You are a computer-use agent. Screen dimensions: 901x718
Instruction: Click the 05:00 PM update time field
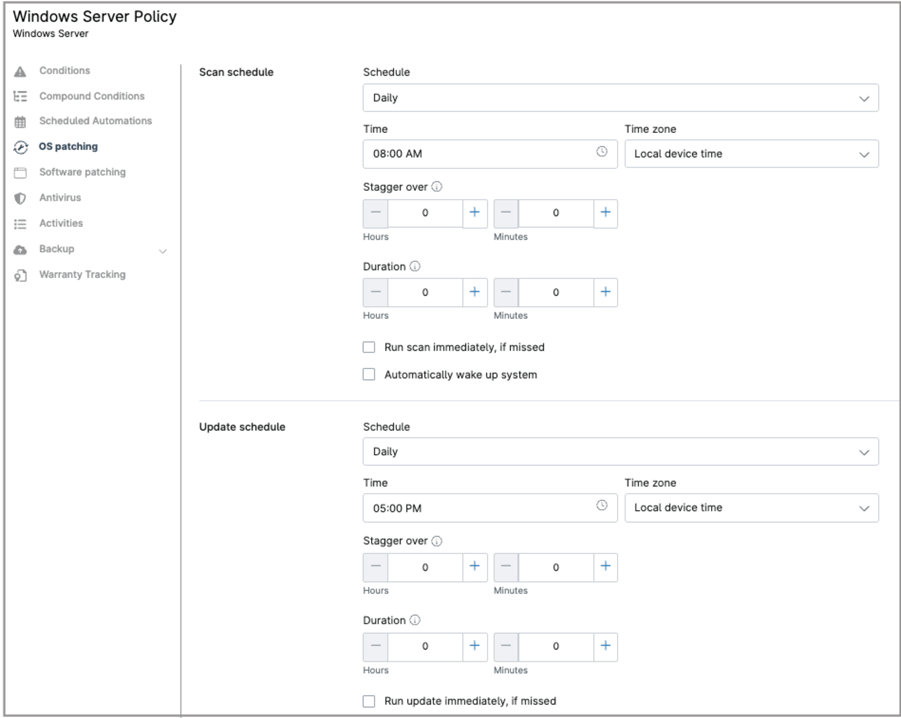click(x=490, y=508)
